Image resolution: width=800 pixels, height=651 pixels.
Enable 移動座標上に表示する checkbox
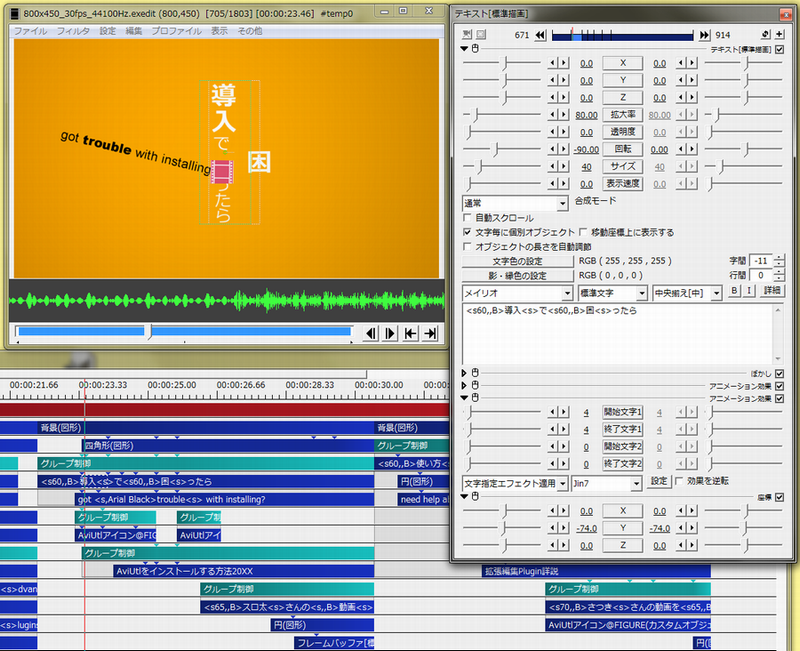583,232
